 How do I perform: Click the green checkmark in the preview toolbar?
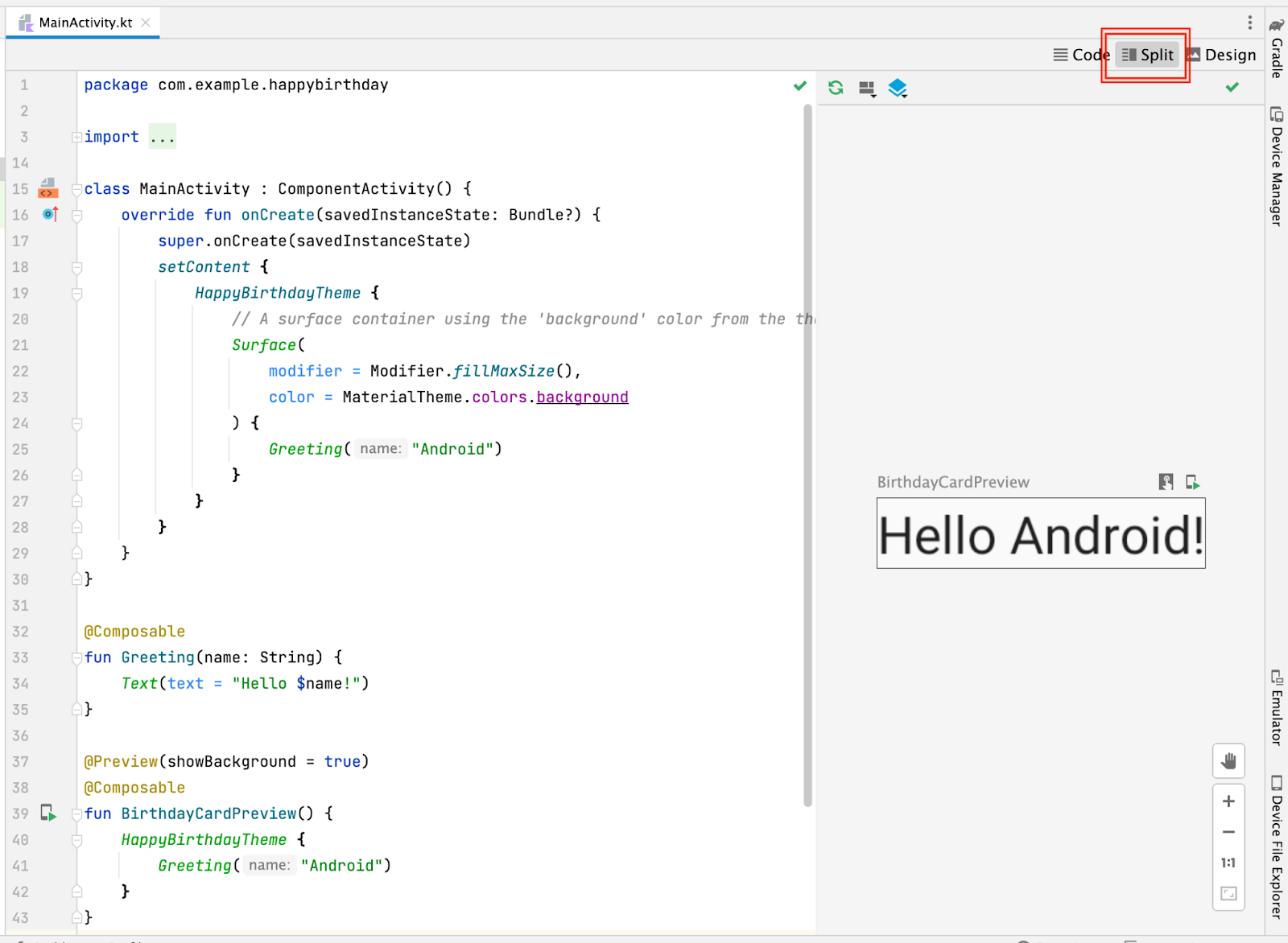(1232, 87)
